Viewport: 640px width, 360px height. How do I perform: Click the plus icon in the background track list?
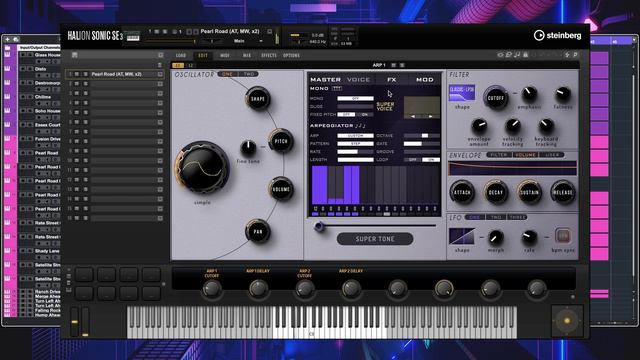point(8,39)
